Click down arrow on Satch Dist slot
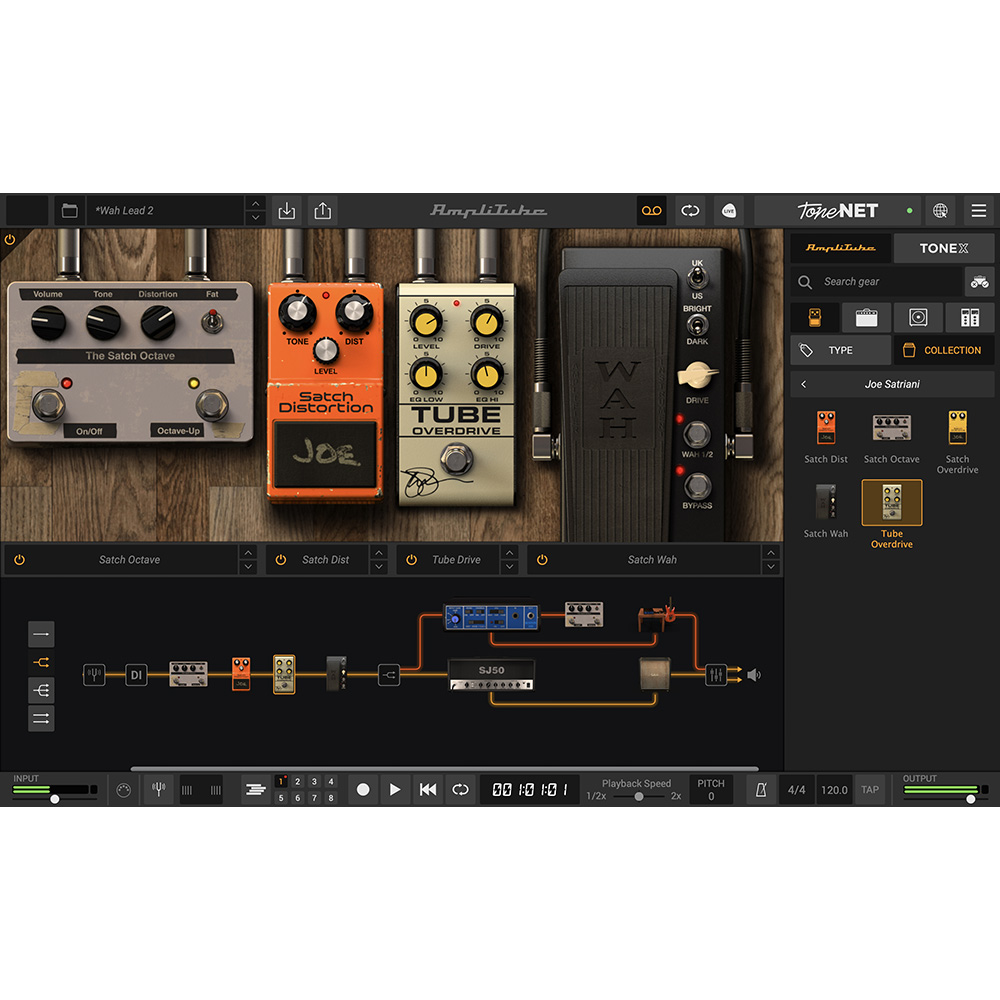 pyautogui.click(x=379, y=566)
